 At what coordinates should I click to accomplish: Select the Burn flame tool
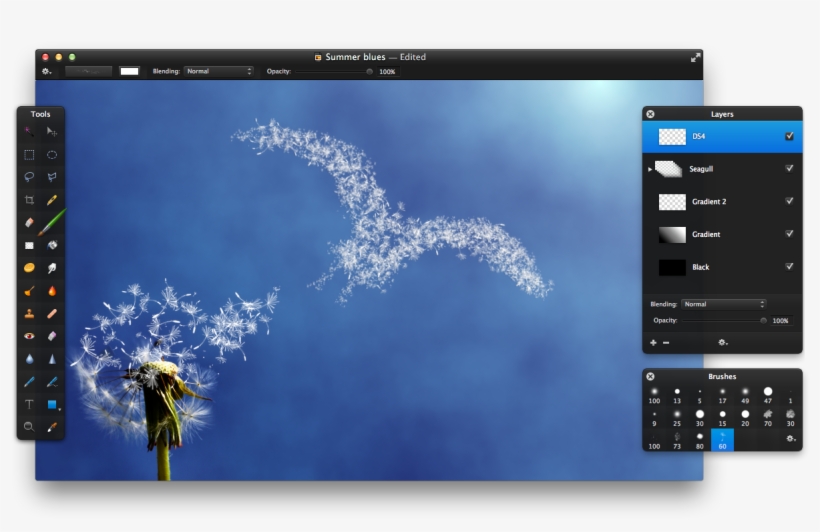pyautogui.click(x=52, y=291)
